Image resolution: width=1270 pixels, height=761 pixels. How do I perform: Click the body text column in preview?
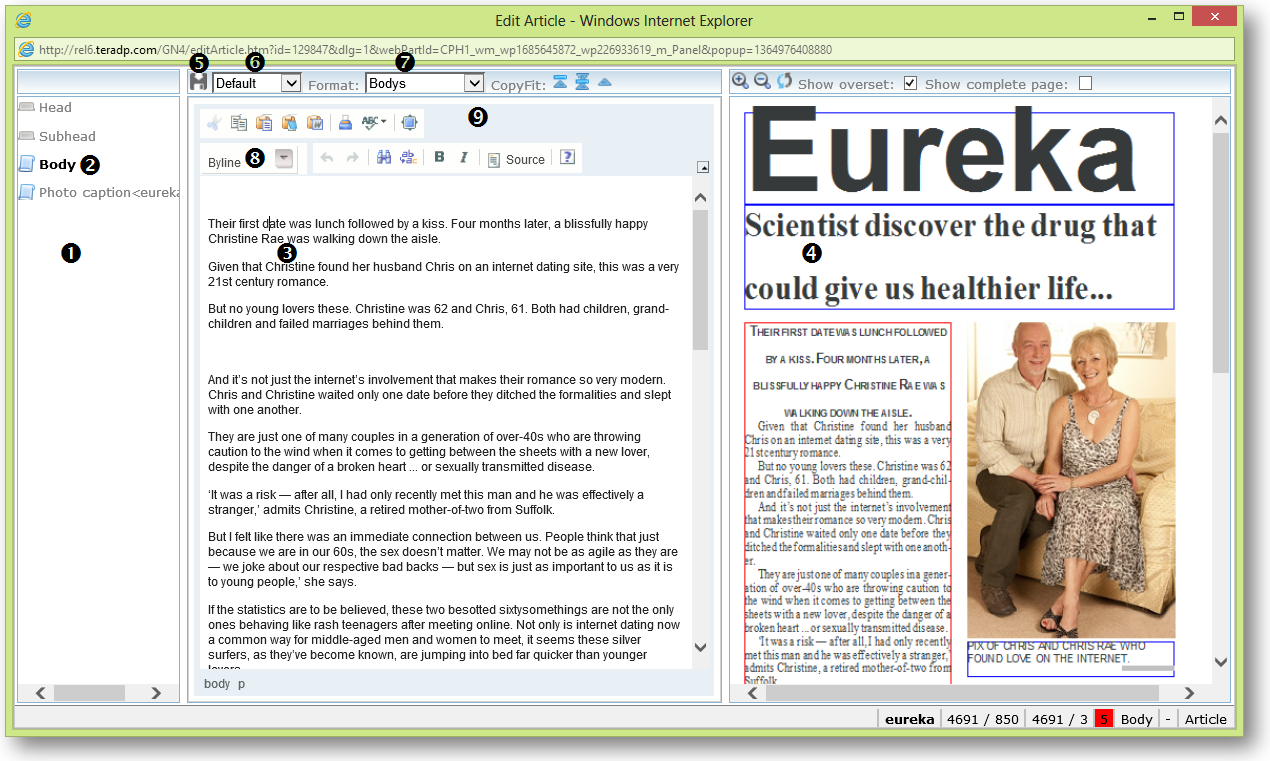[848, 502]
